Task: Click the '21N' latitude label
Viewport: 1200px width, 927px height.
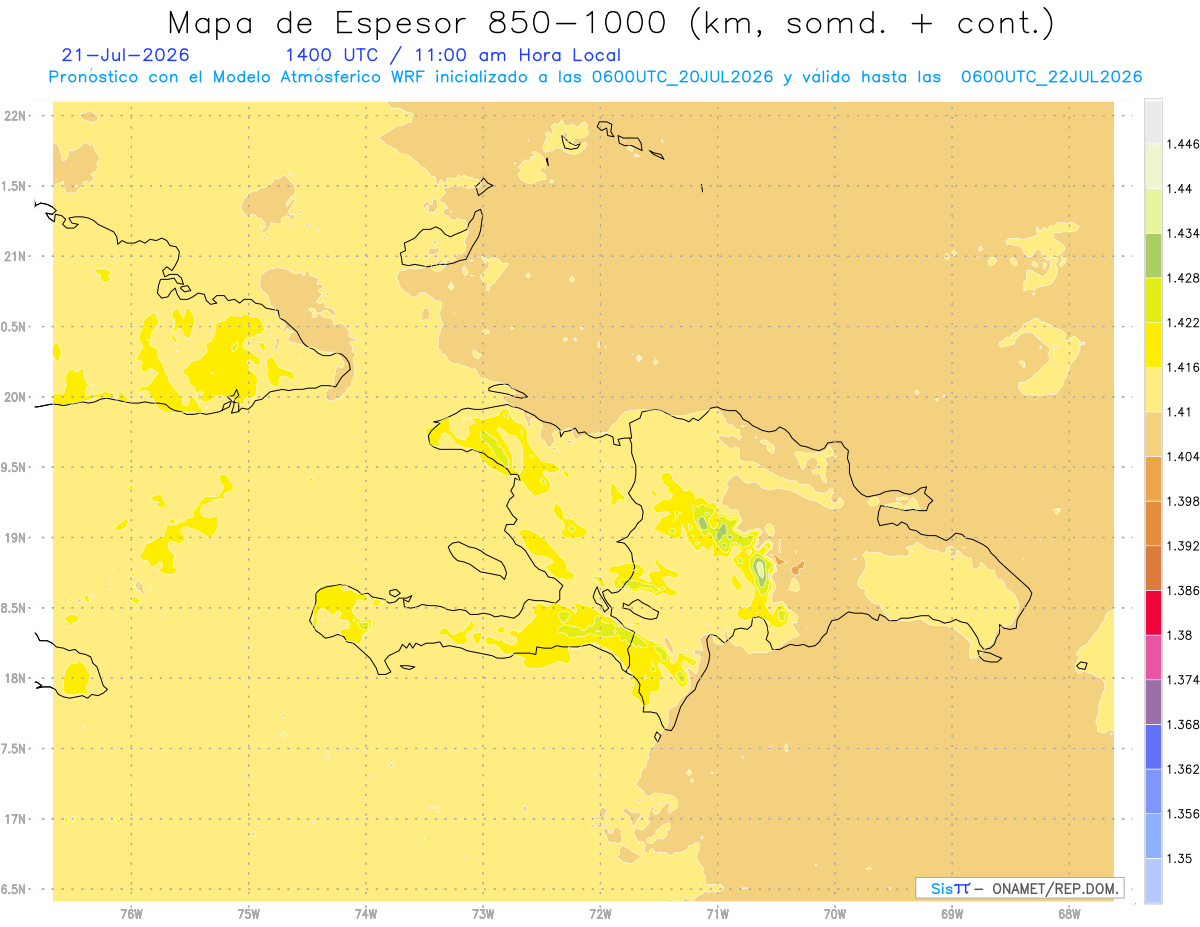Action: [16, 257]
